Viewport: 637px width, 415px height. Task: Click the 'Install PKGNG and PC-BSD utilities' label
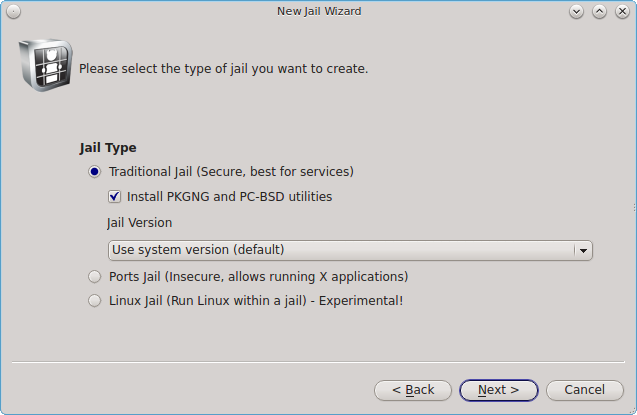coord(230,197)
